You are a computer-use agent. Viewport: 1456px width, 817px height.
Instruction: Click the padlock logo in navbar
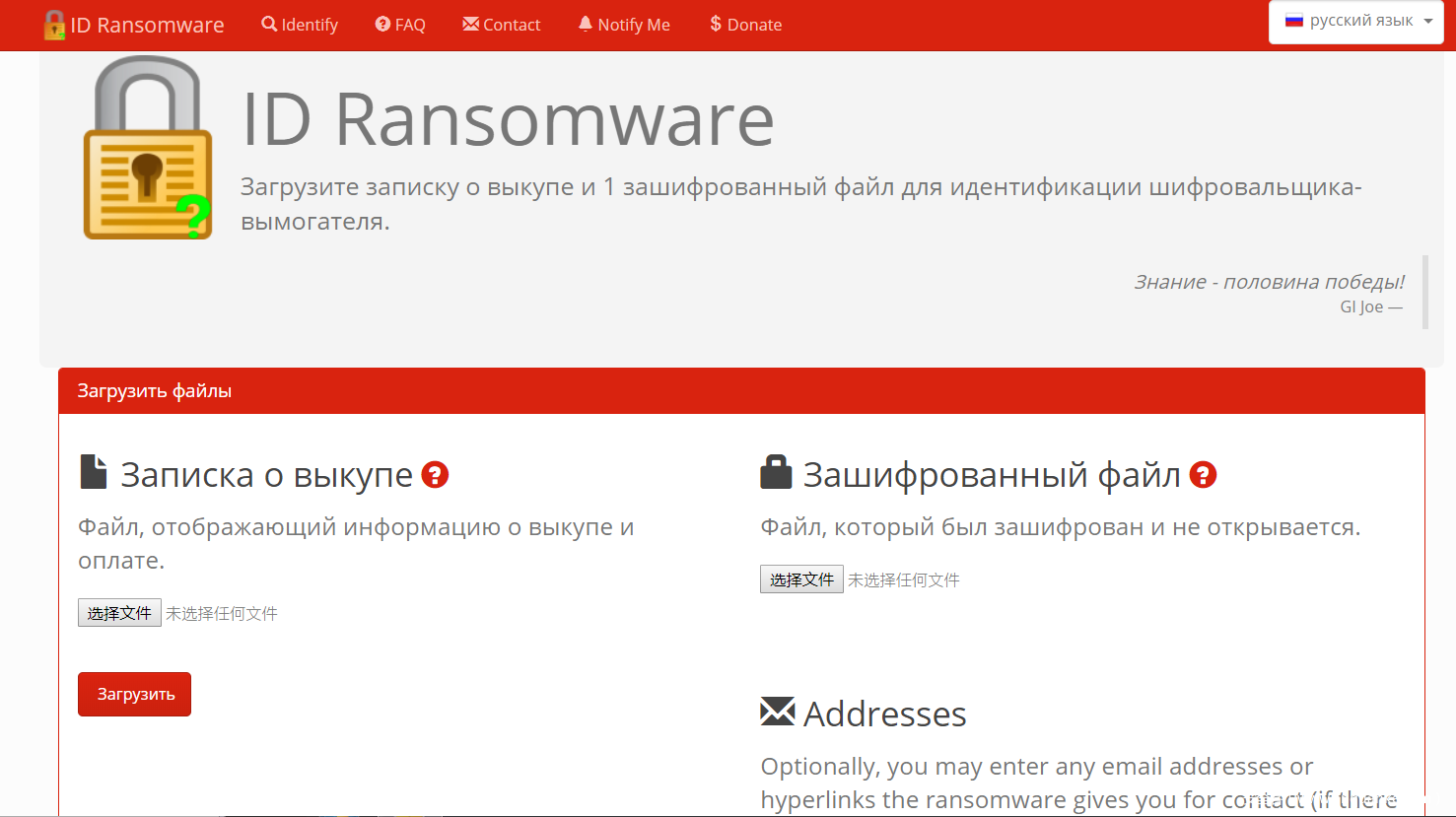[54, 25]
